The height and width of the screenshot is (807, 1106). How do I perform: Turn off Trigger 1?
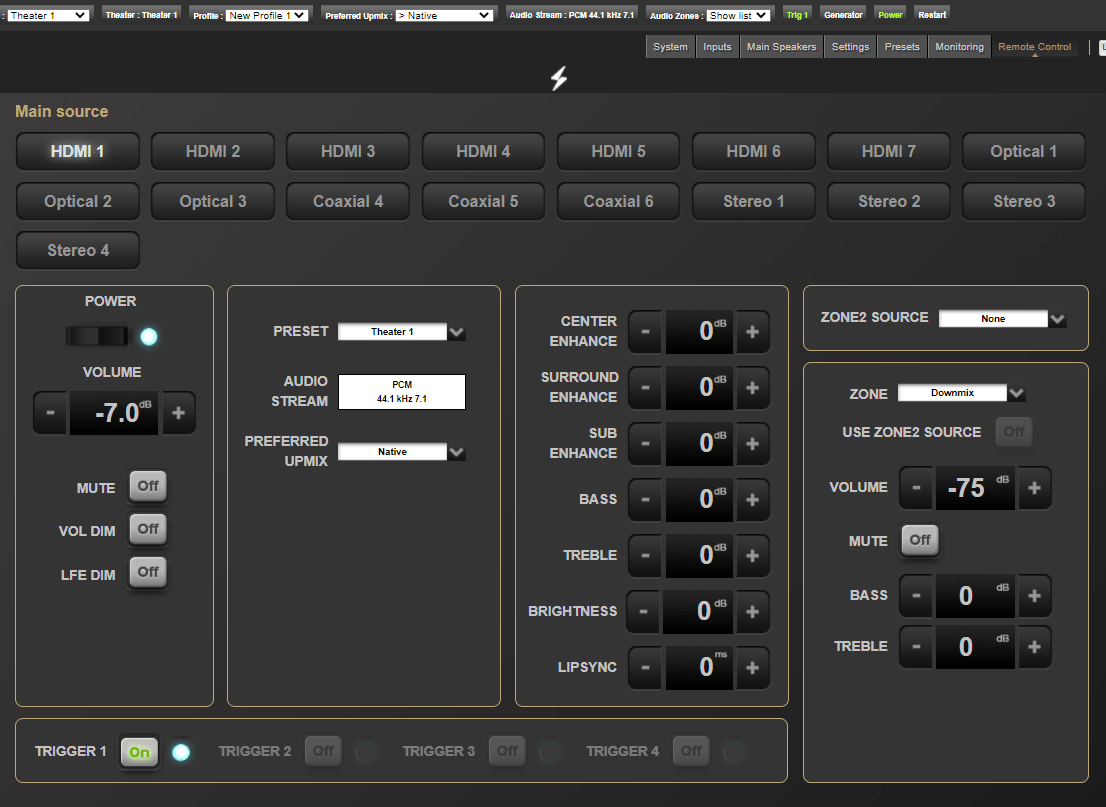[139, 752]
